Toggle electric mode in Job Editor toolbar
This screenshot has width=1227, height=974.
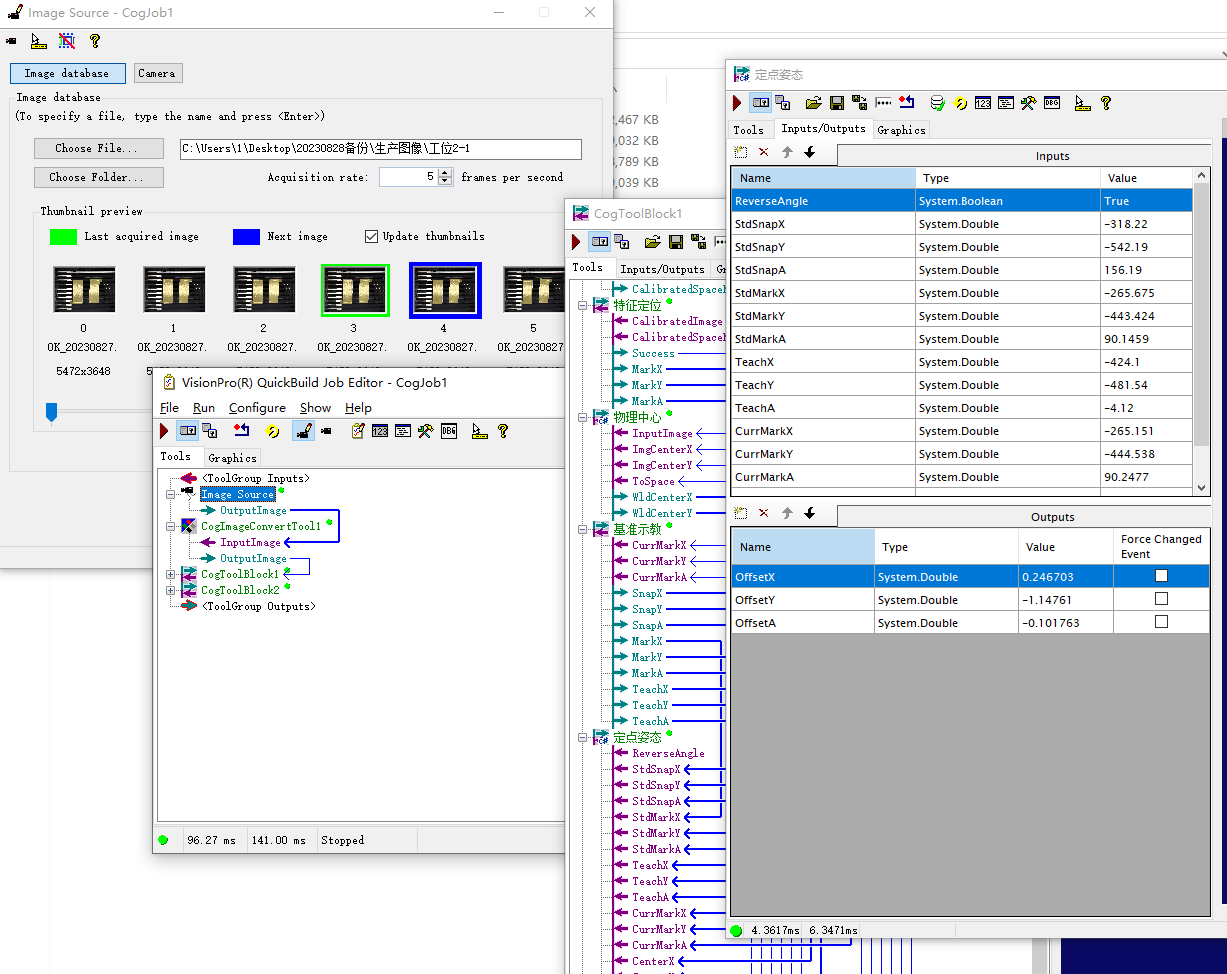[x=187, y=431]
